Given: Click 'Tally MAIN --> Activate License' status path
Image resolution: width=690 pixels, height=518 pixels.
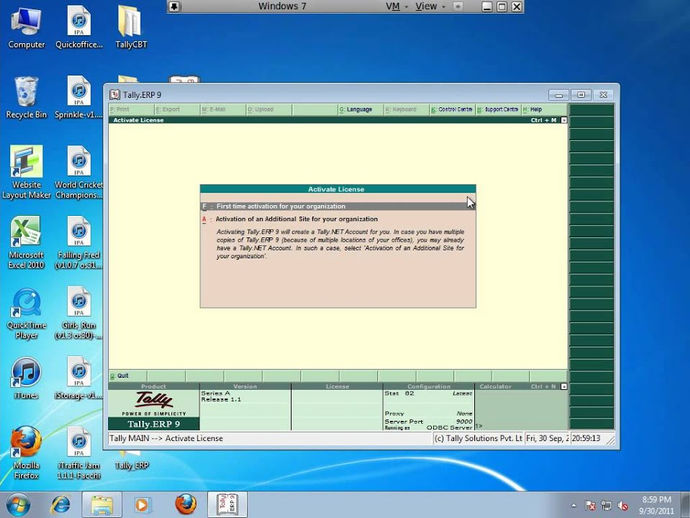Looking at the screenshot, I should 166,438.
